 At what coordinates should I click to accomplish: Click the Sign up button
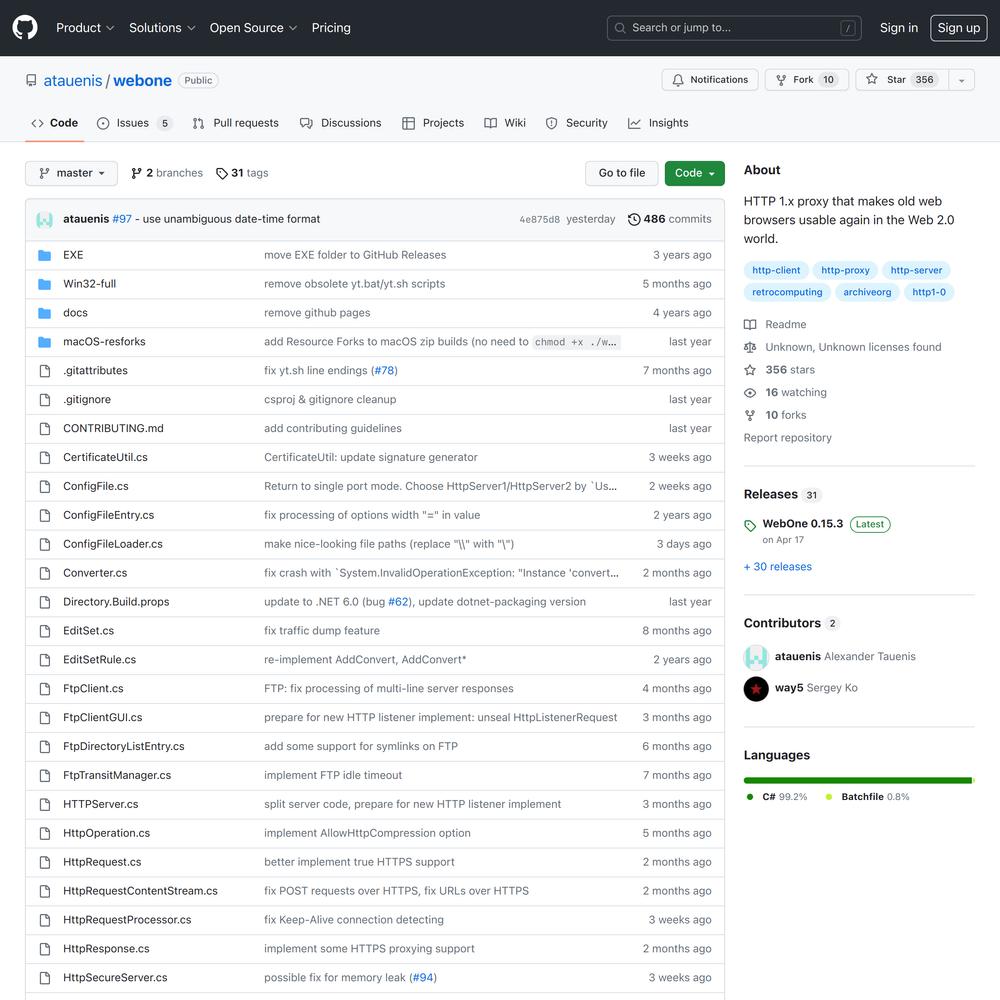point(958,27)
